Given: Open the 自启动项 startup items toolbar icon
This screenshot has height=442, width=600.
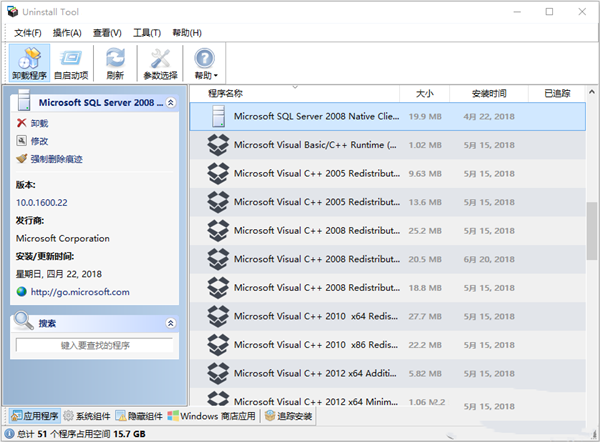Looking at the screenshot, I should click(x=72, y=62).
